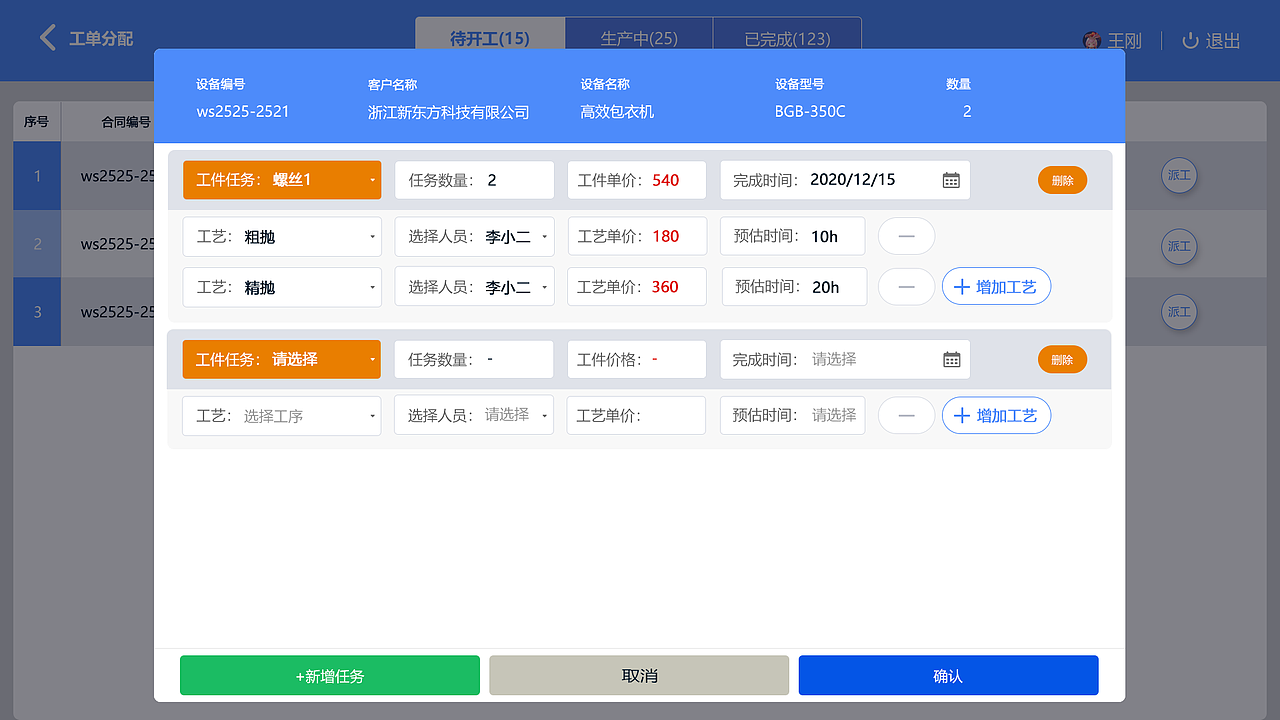The height and width of the screenshot is (720, 1280).
Task: Click device model BGB-350C
Action: point(810,111)
